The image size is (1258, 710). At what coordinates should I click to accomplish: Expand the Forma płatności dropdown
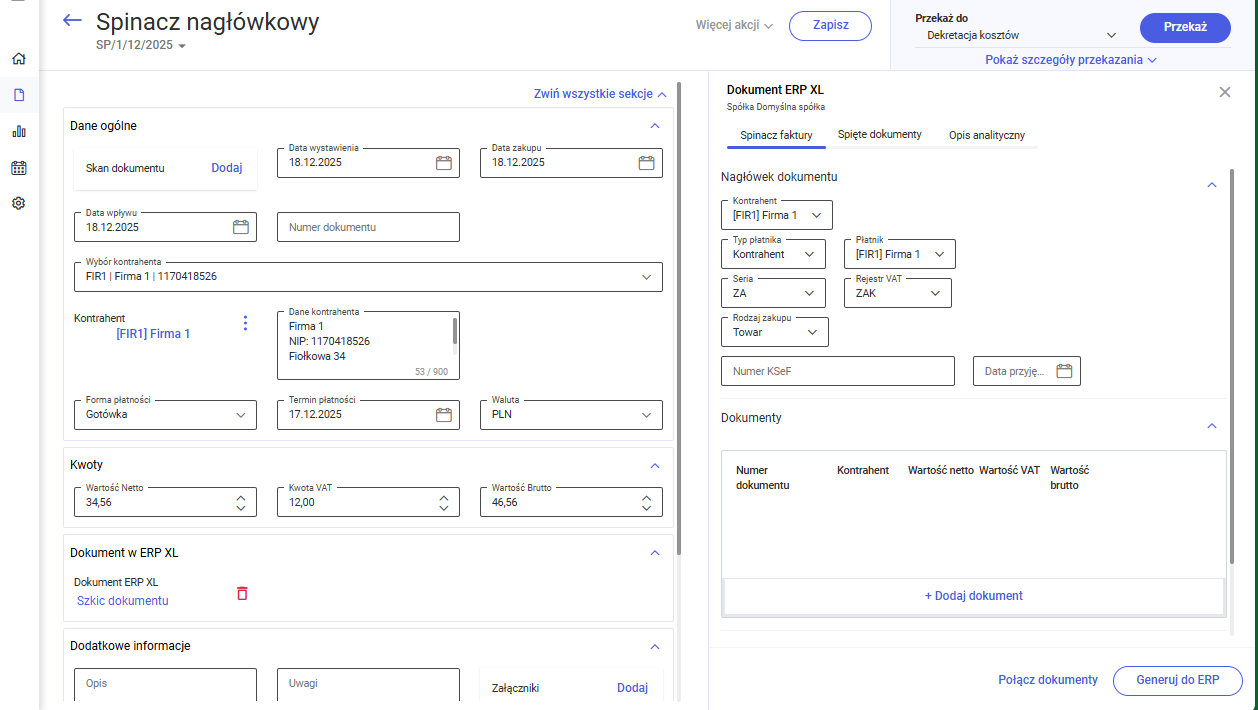coord(240,415)
